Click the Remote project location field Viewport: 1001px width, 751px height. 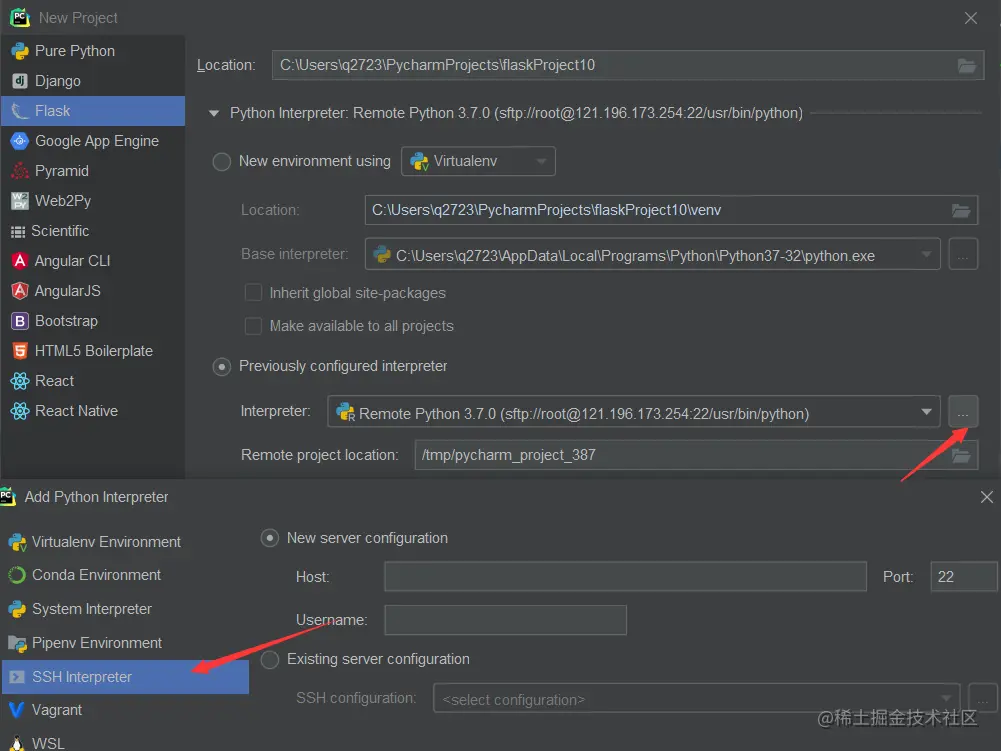pos(696,455)
